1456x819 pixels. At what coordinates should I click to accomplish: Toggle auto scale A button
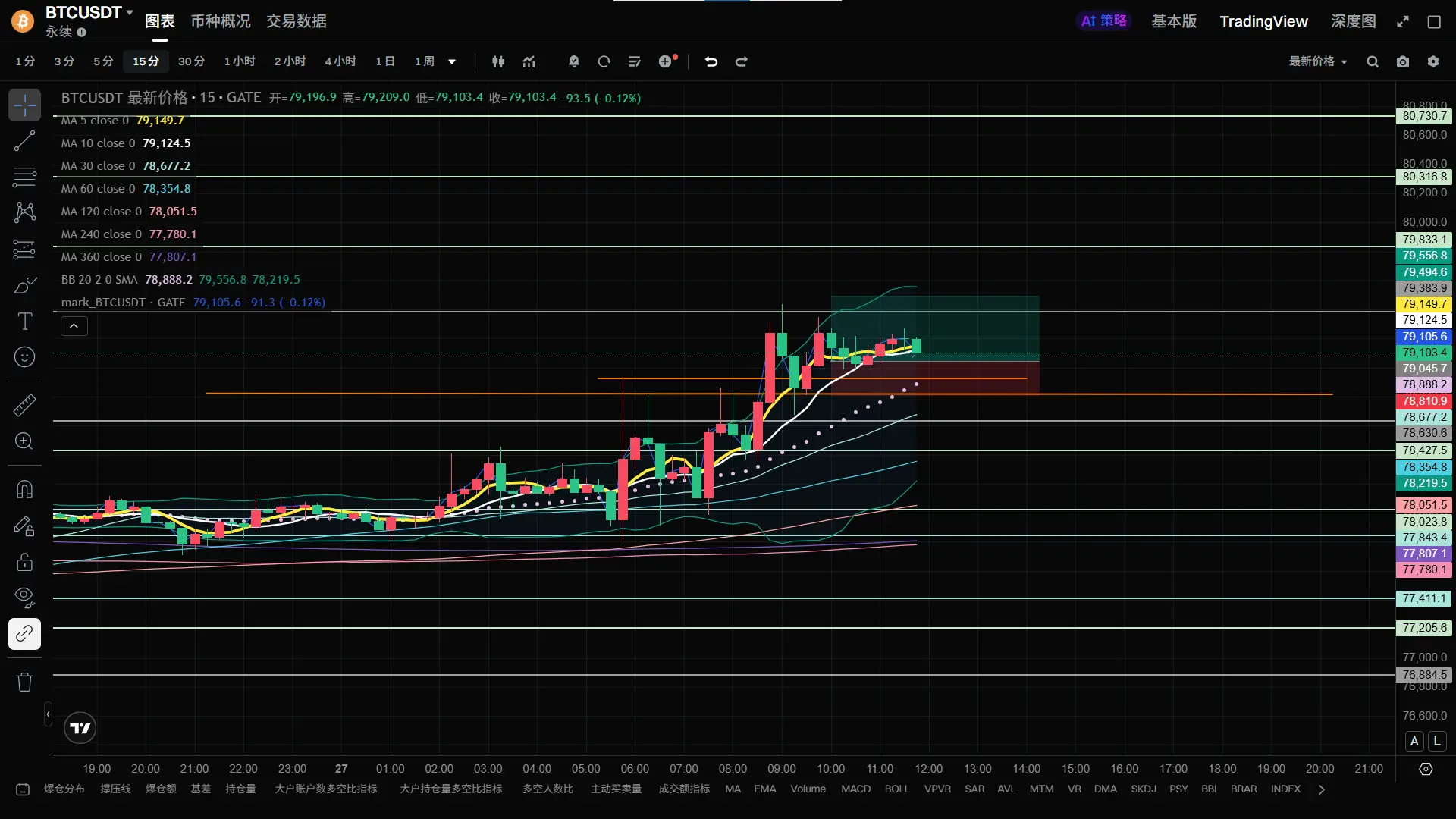click(x=1414, y=741)
